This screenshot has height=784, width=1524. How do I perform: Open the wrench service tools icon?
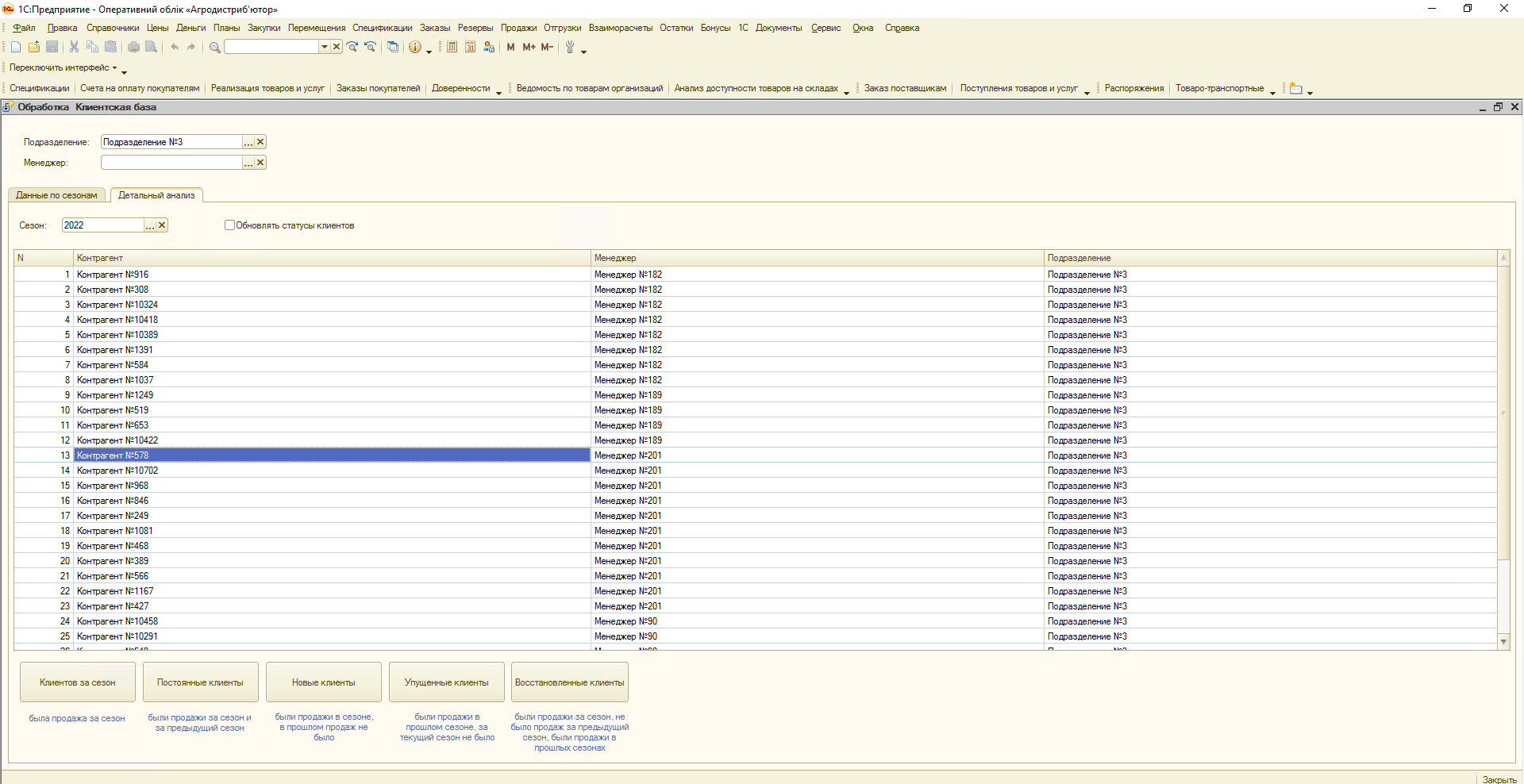(569, 48)
